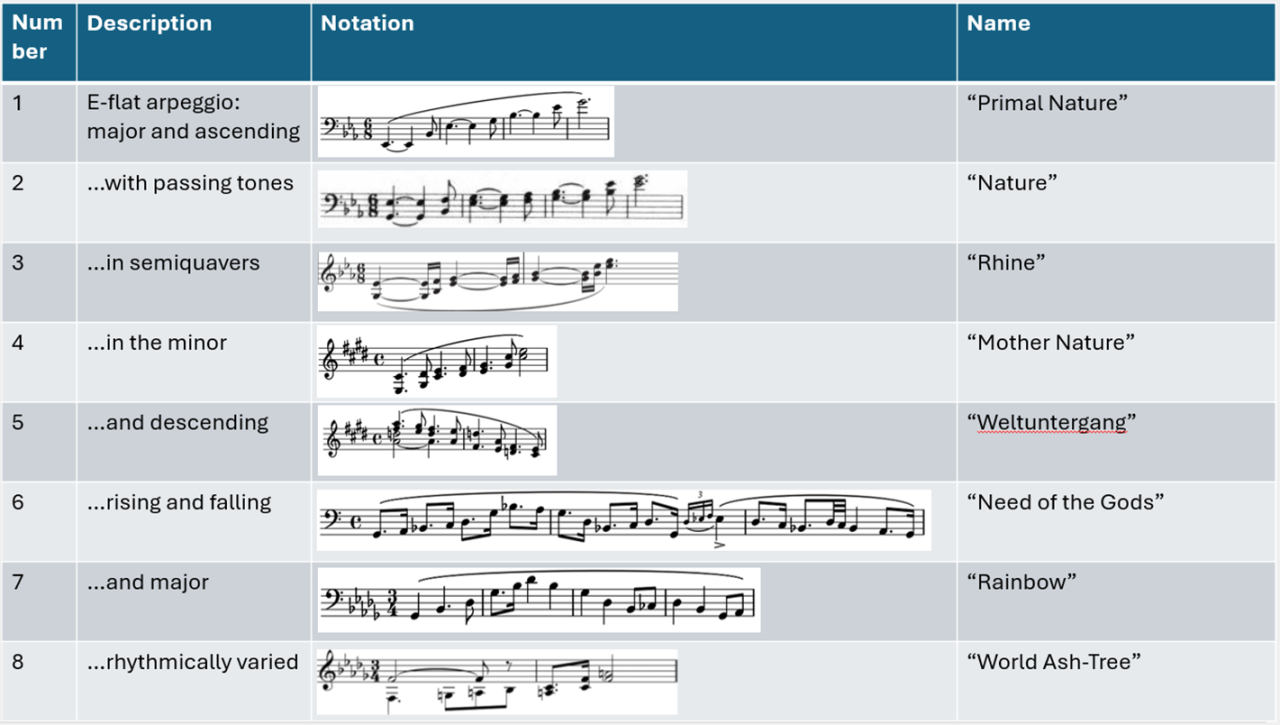Click the Notation column header
Screen dimensions: 1280x725
(634, 42)
